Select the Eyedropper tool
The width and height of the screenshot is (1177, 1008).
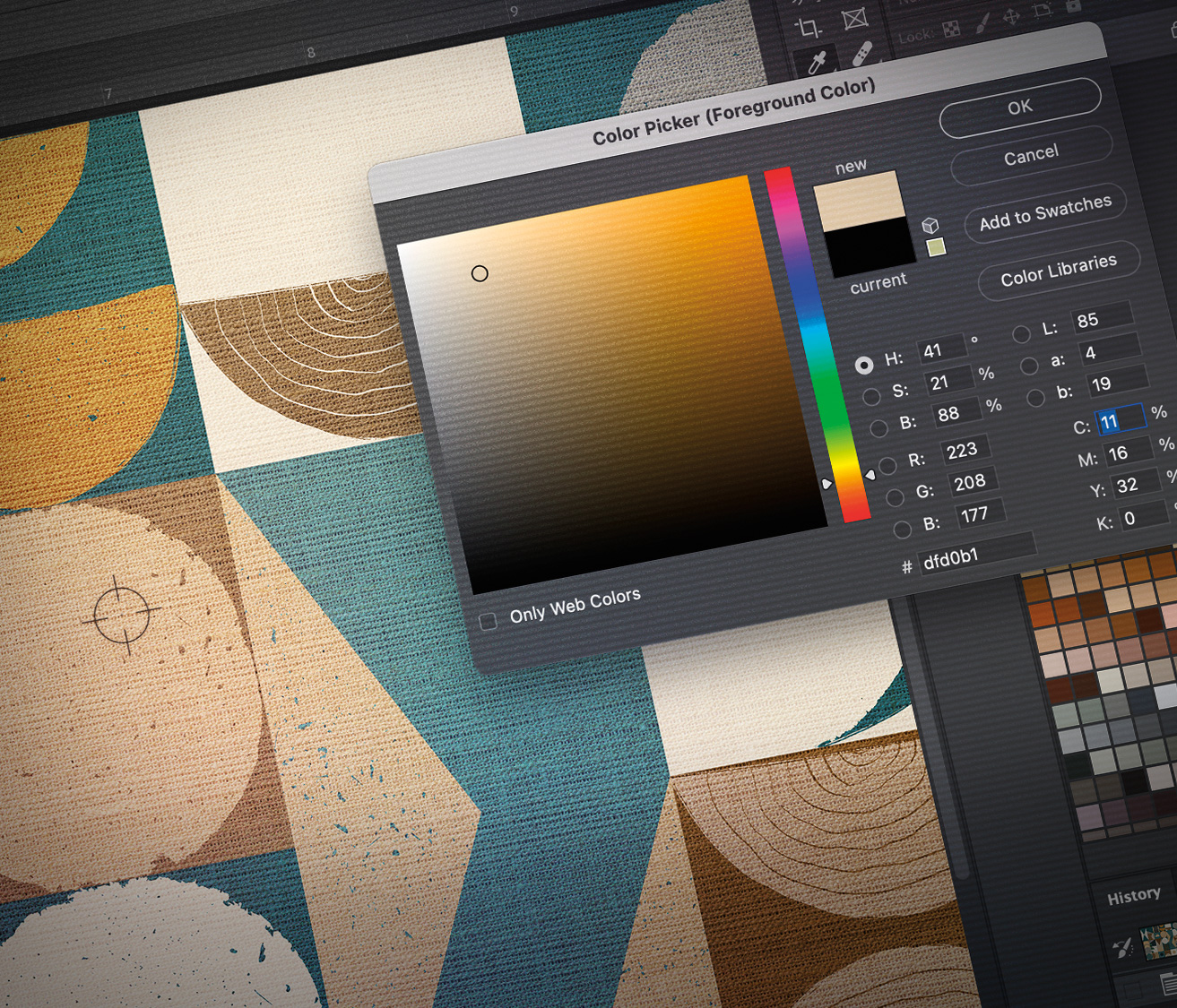click(x=818, y=62)
